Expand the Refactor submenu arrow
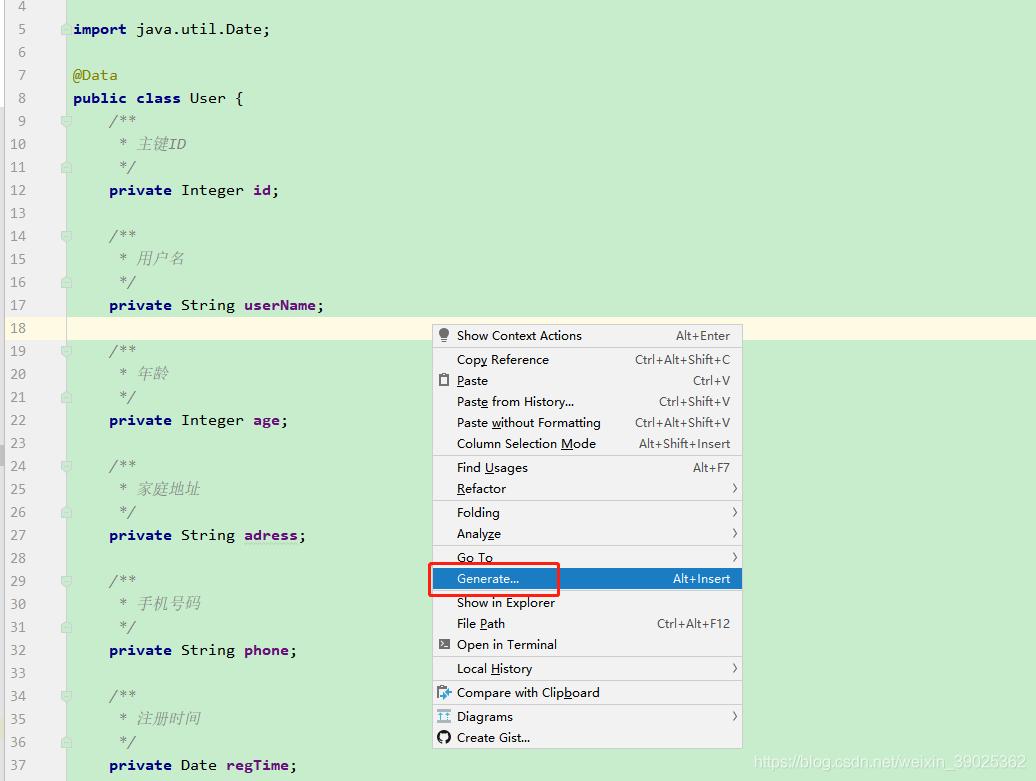Screen dimensions: 1036x781 [734, 488]
